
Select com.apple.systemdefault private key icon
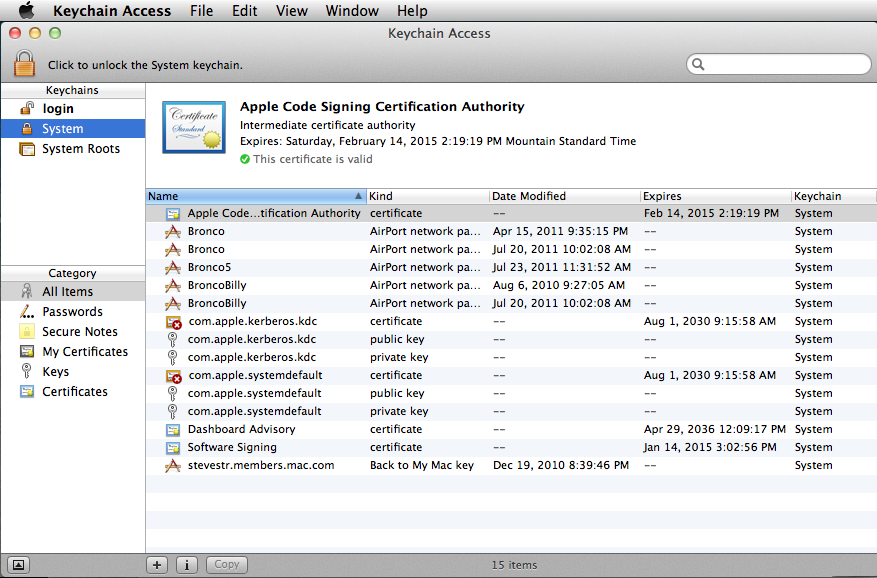(173, 412)
